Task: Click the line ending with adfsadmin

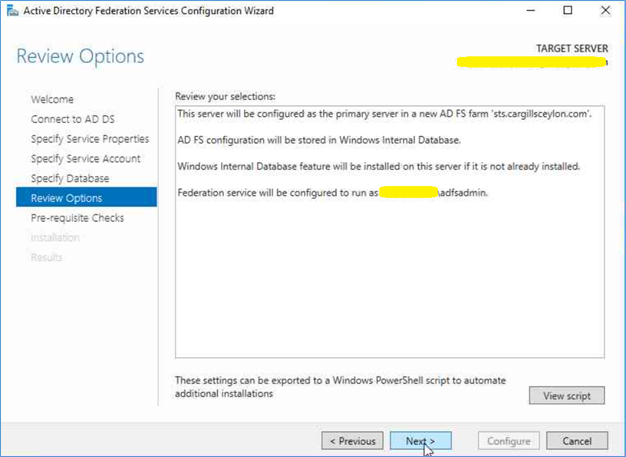Action: point(333,193)
